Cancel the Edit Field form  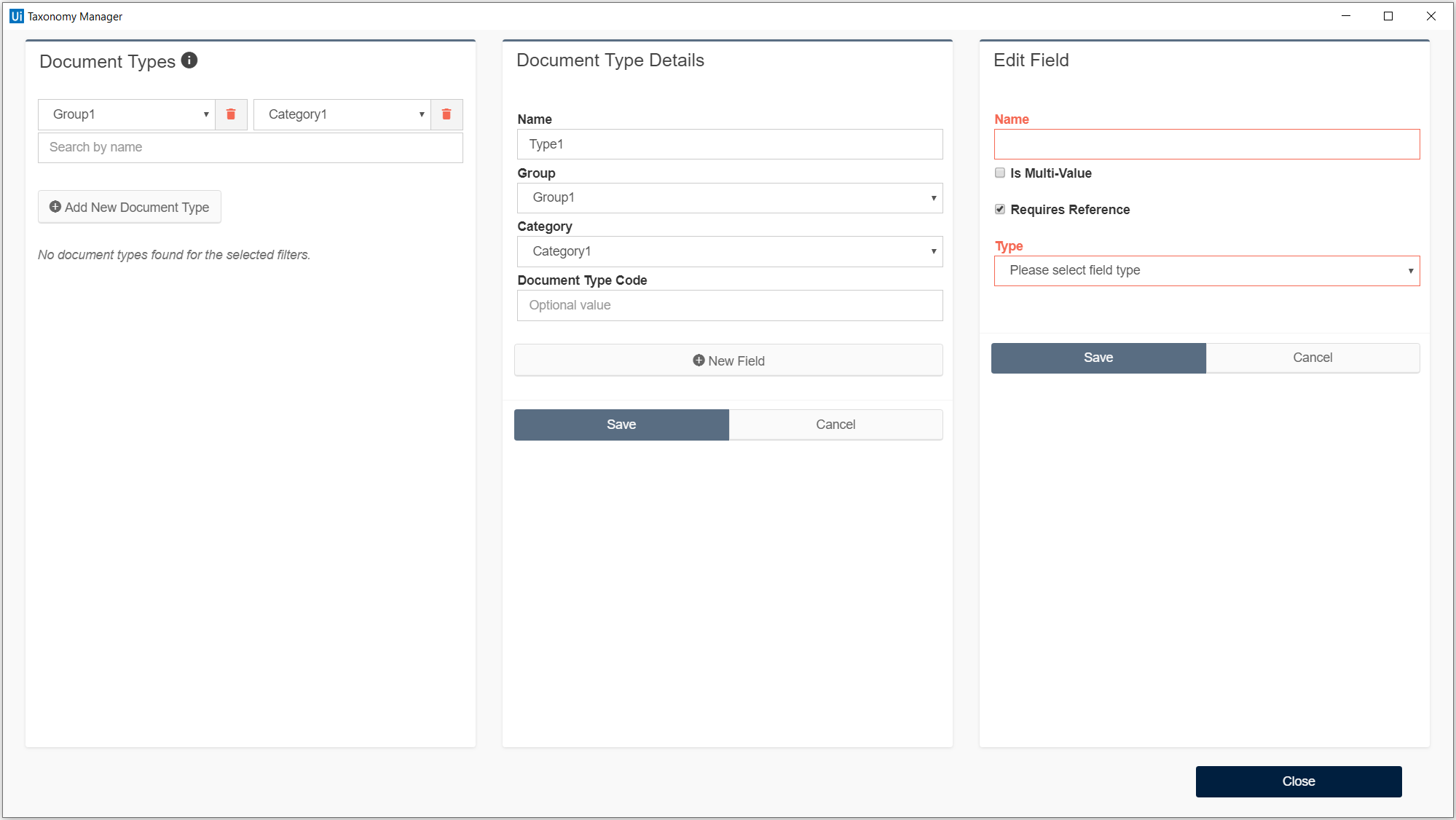1313,358
